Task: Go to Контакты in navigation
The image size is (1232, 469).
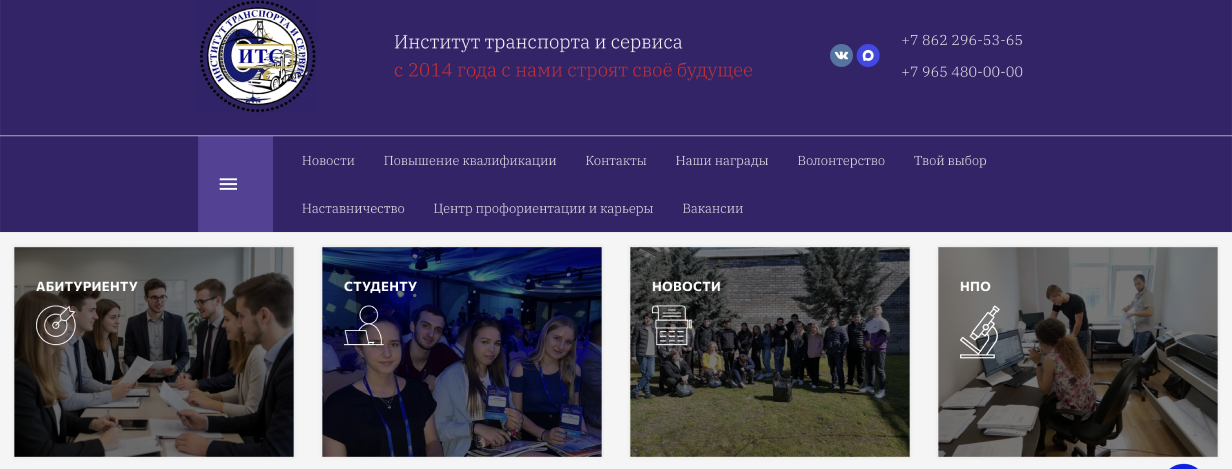Action: (616, 161)
